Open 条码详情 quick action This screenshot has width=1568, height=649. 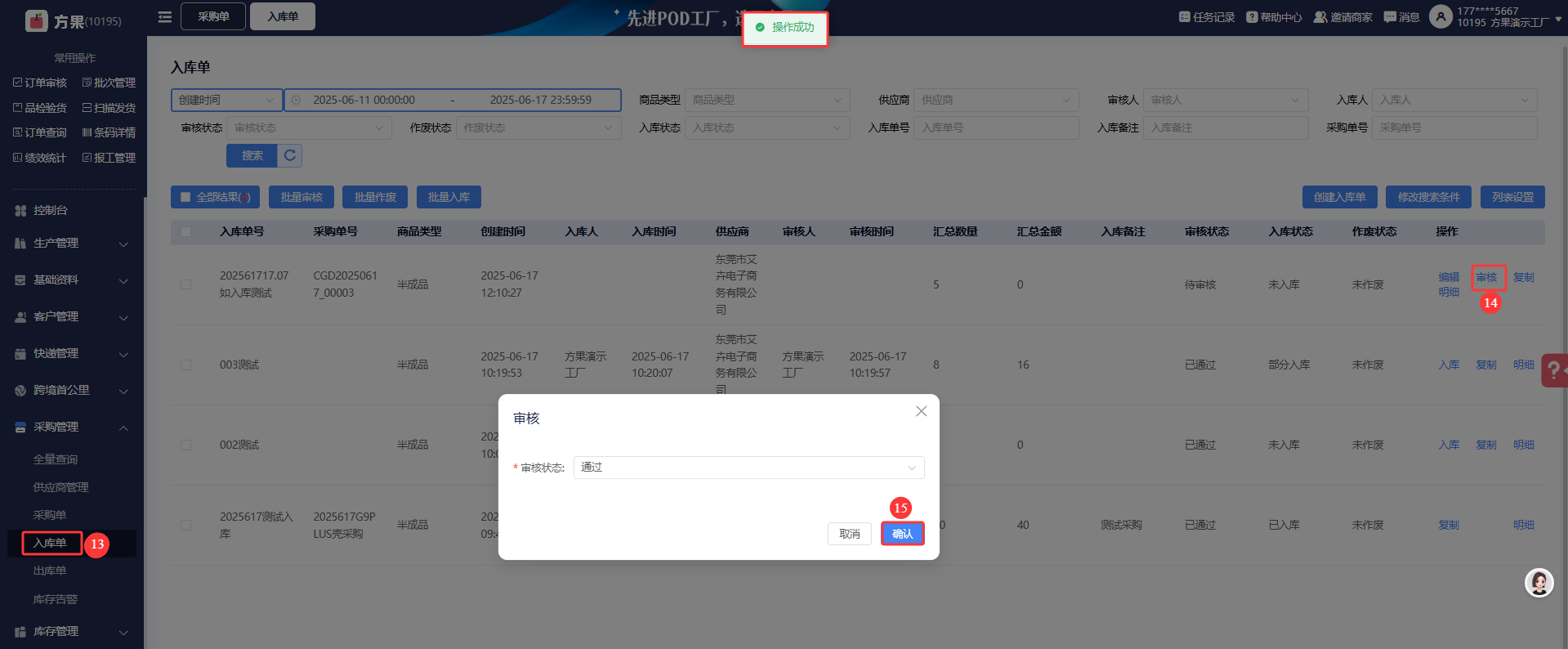pos(109,132)
